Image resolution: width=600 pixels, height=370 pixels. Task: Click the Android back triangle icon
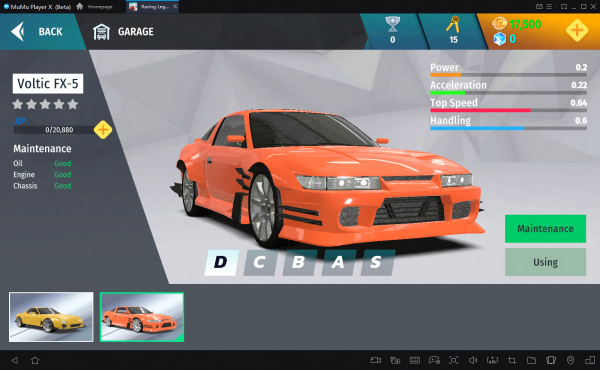click(x=15, y=360)
